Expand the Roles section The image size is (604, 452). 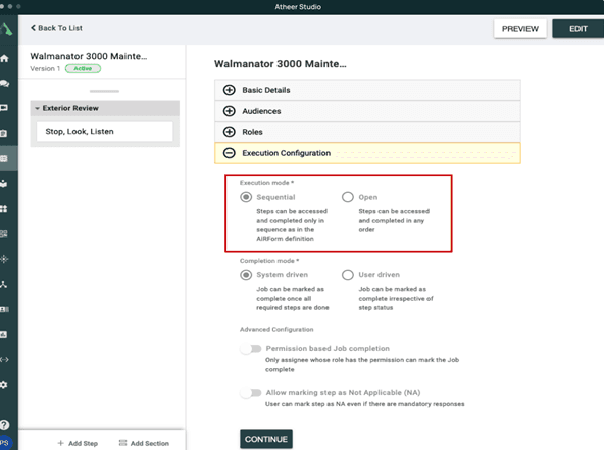(367, 132)
